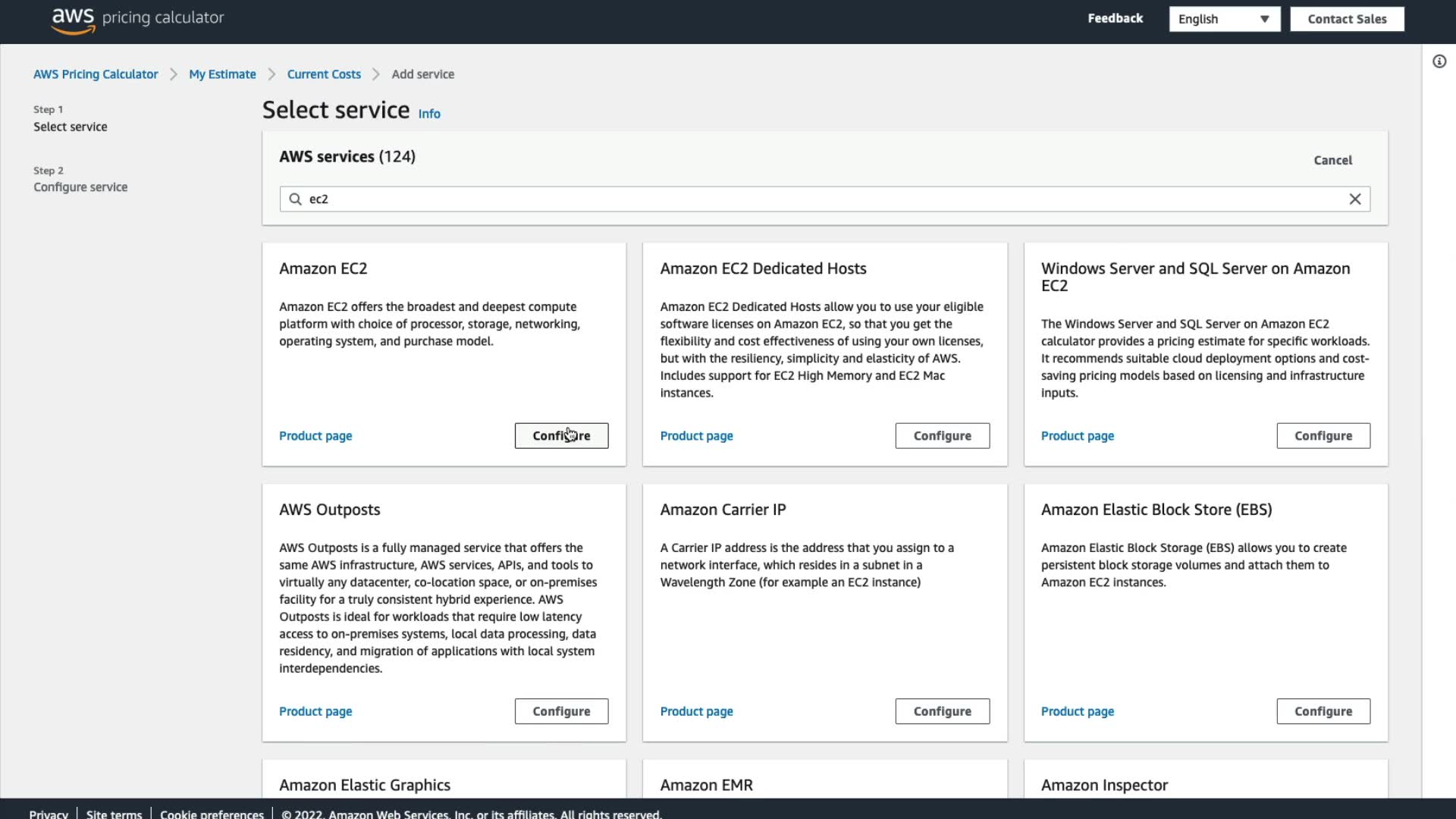Configure Amazon EC2 Dedicated Hosts
Viewport: 1456px width, 819px height.
[942, 436]
